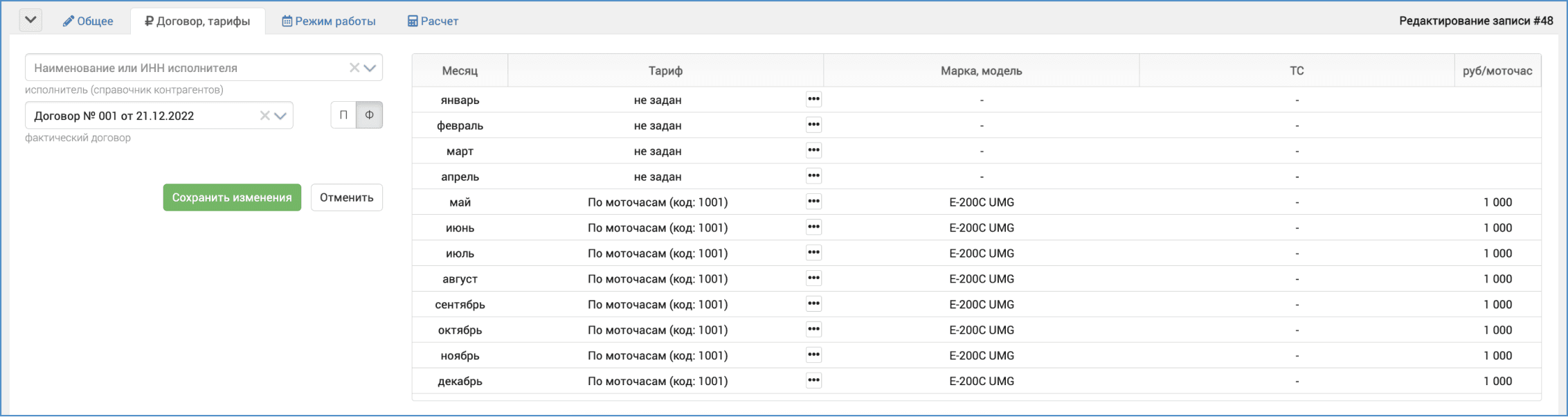The image size is (1568, 417).
Task: Switch to П contract mode
Action: (343, 115)
